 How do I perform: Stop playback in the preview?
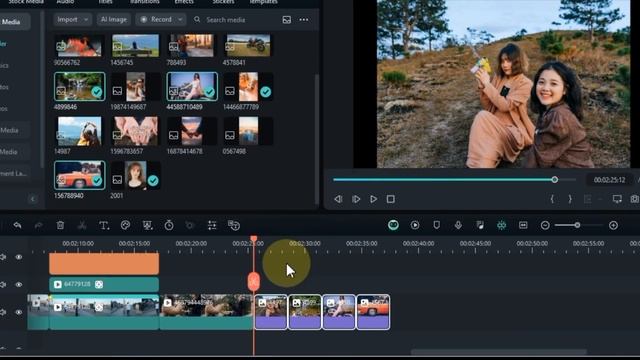point(391,199)
